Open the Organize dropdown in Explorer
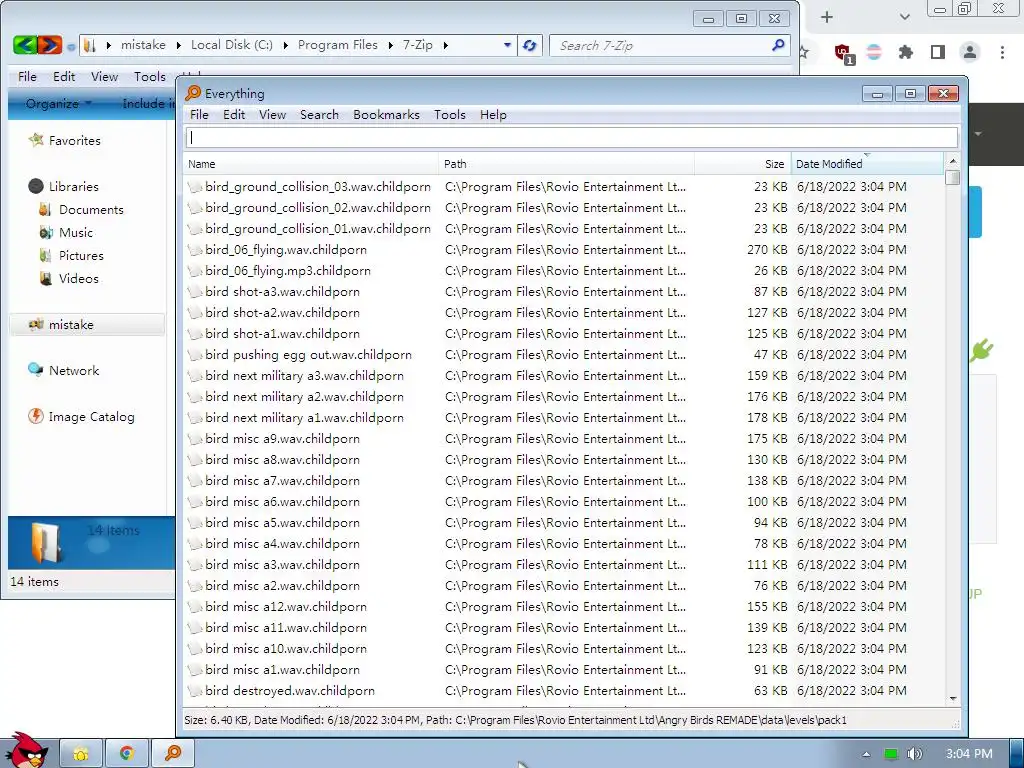Viewport: 1024px width, 768px height. 58,103
